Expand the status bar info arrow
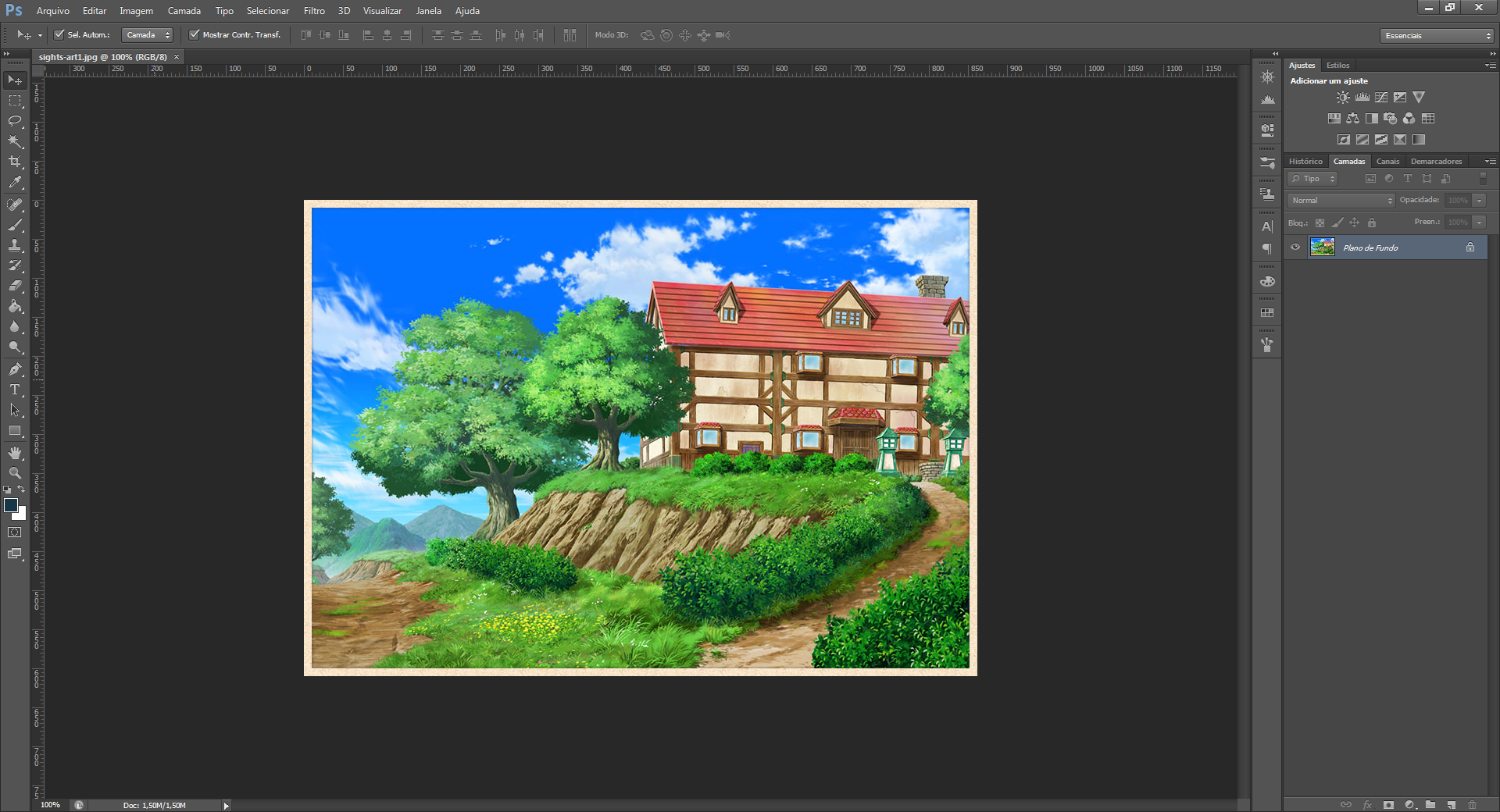Screen dimensions: 1500x812 tap(226, 806)
